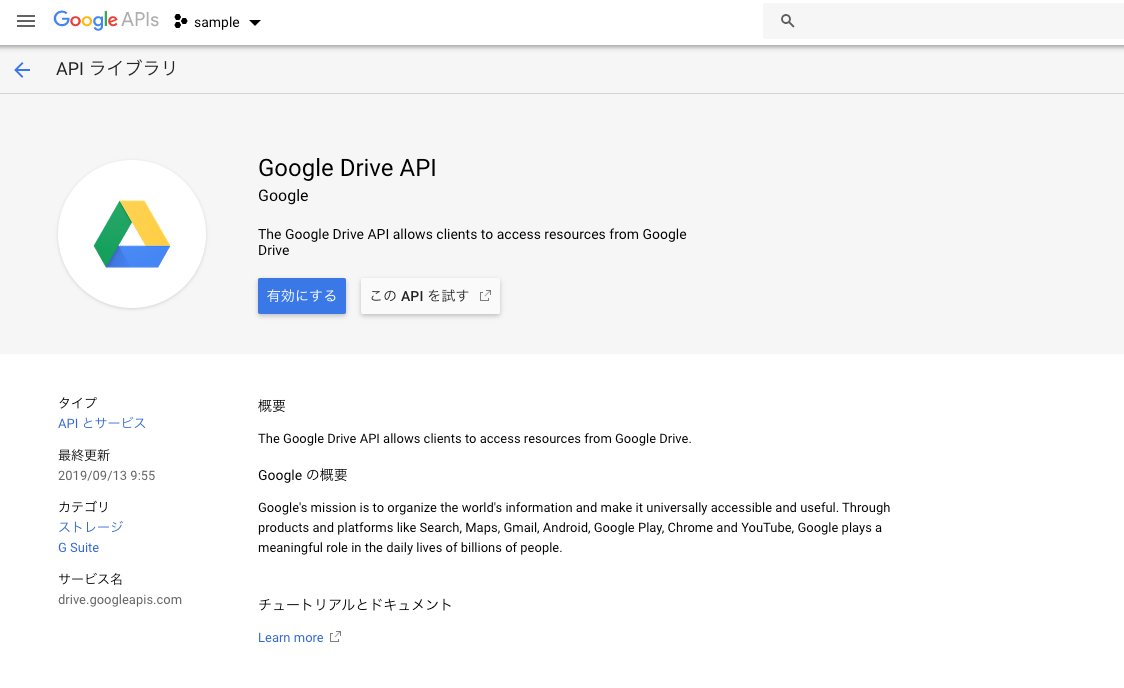Open the G Suite category link
Viewport: 1124px width, 688px height.
[79, 548]
